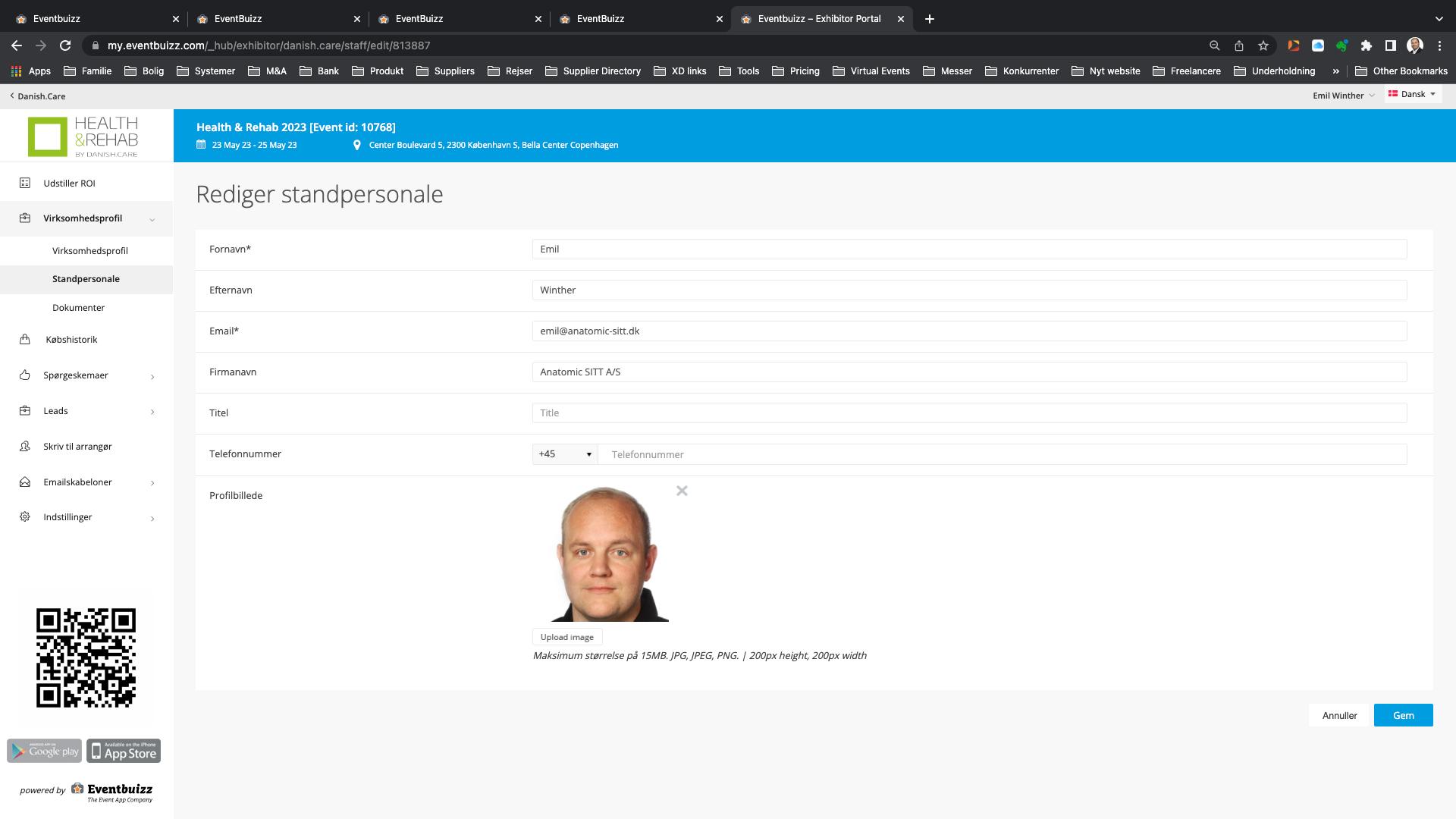
Task: Remove profile picture with X icon
Action: (x=682, y=491)
